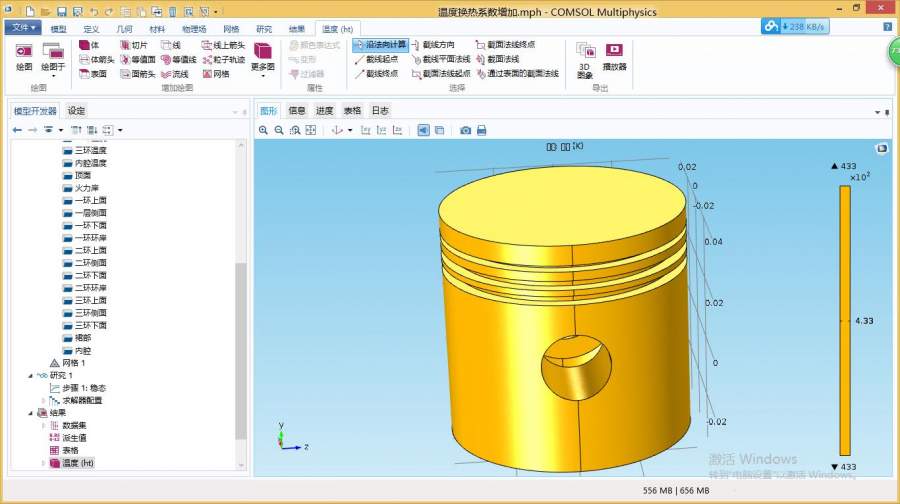
Task: Open the 播放器 animation player
Action: [614, 57]
